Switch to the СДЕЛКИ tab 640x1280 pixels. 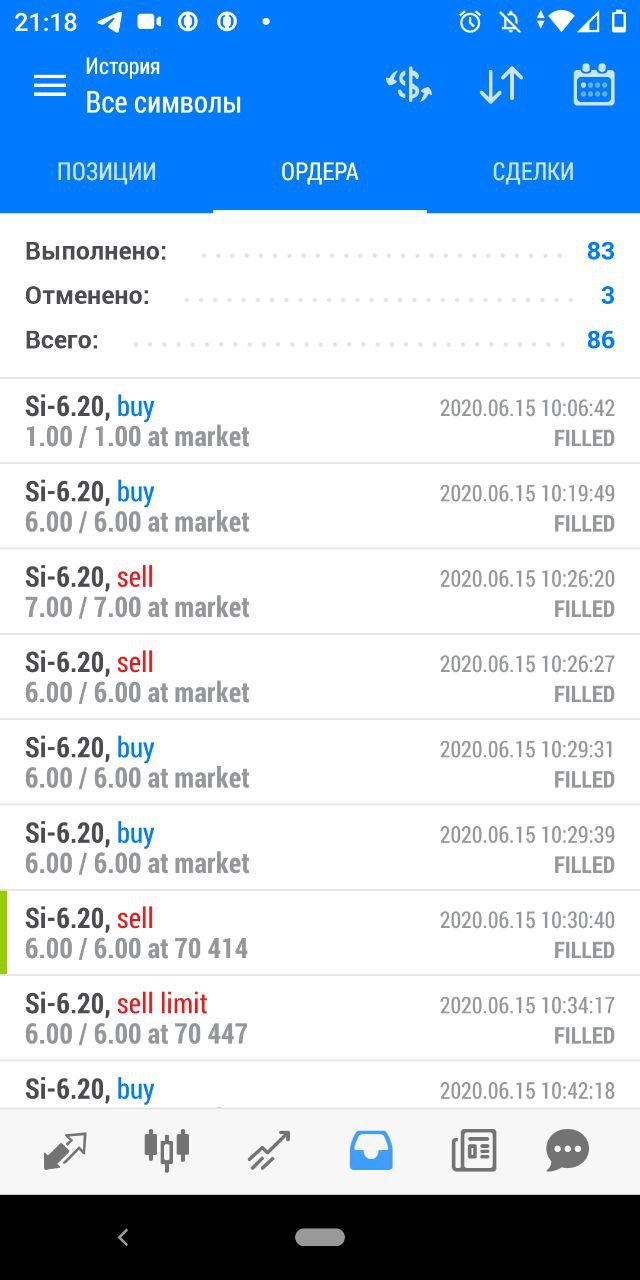[x=533, y=172]
